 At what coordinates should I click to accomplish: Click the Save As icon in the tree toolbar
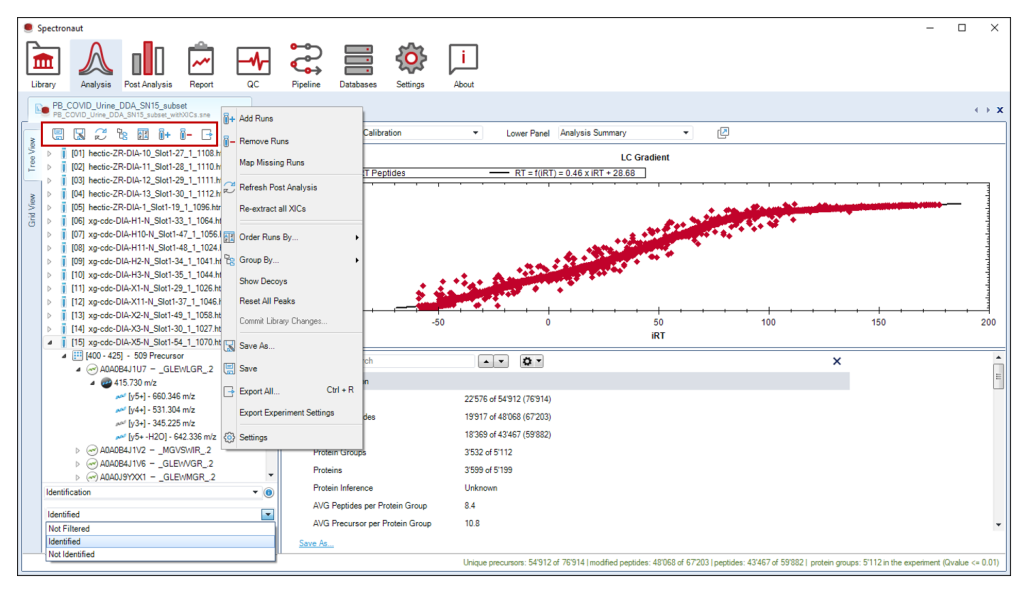click(79, 135)
